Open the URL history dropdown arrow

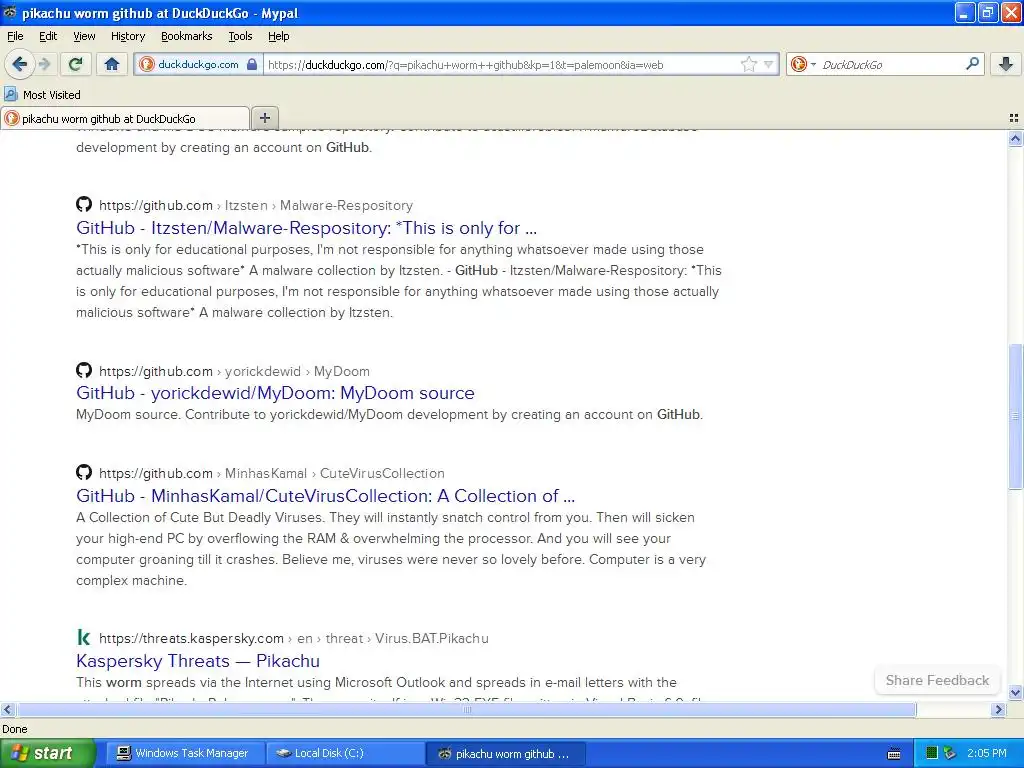[769, 64]
